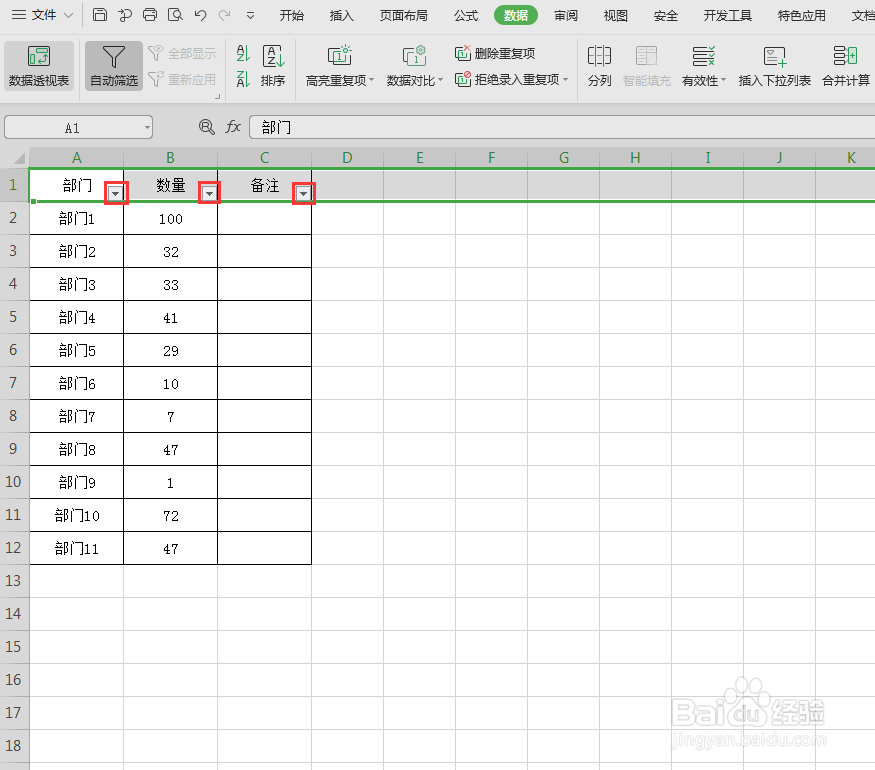This screenshot has height=770, width=875.
Task: Switch to the 公式 ribbon tab
Action: click(466, 15)
